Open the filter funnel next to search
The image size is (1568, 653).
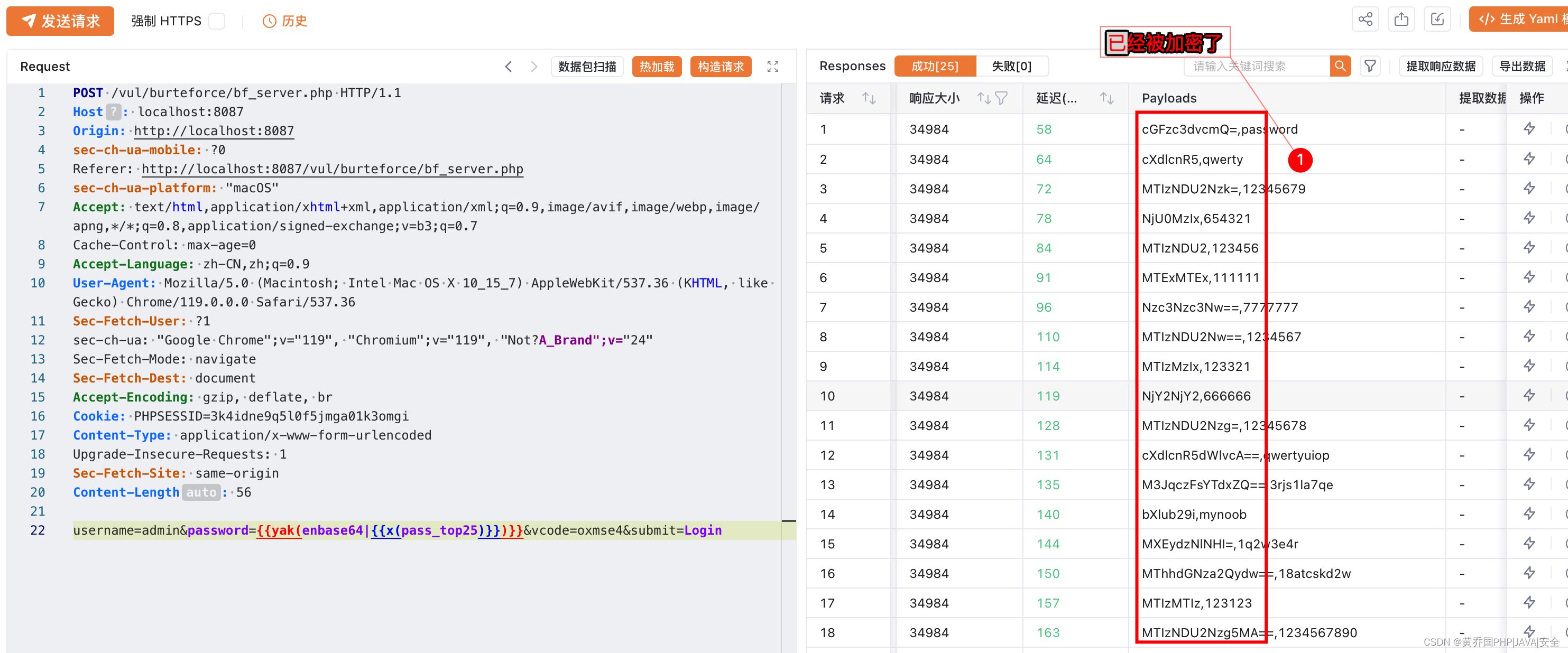[x=1370, y=66]
